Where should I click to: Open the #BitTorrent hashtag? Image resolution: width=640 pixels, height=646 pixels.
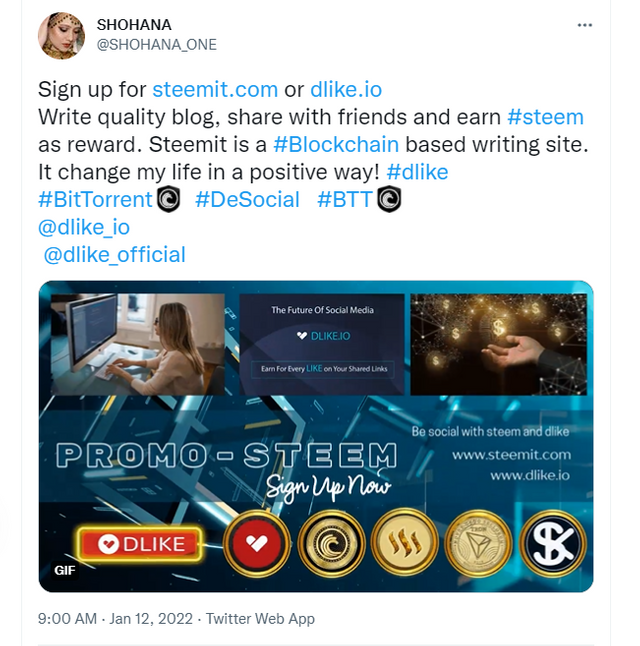pos(95,200)
